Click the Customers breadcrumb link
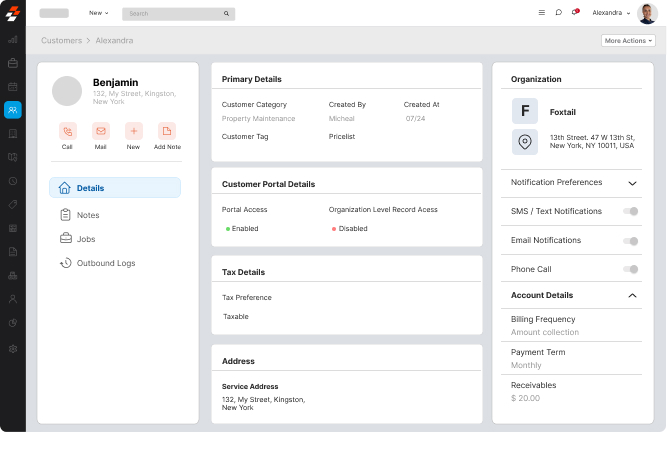The width and height of the screenshot is (667, 450). point(61,41)
